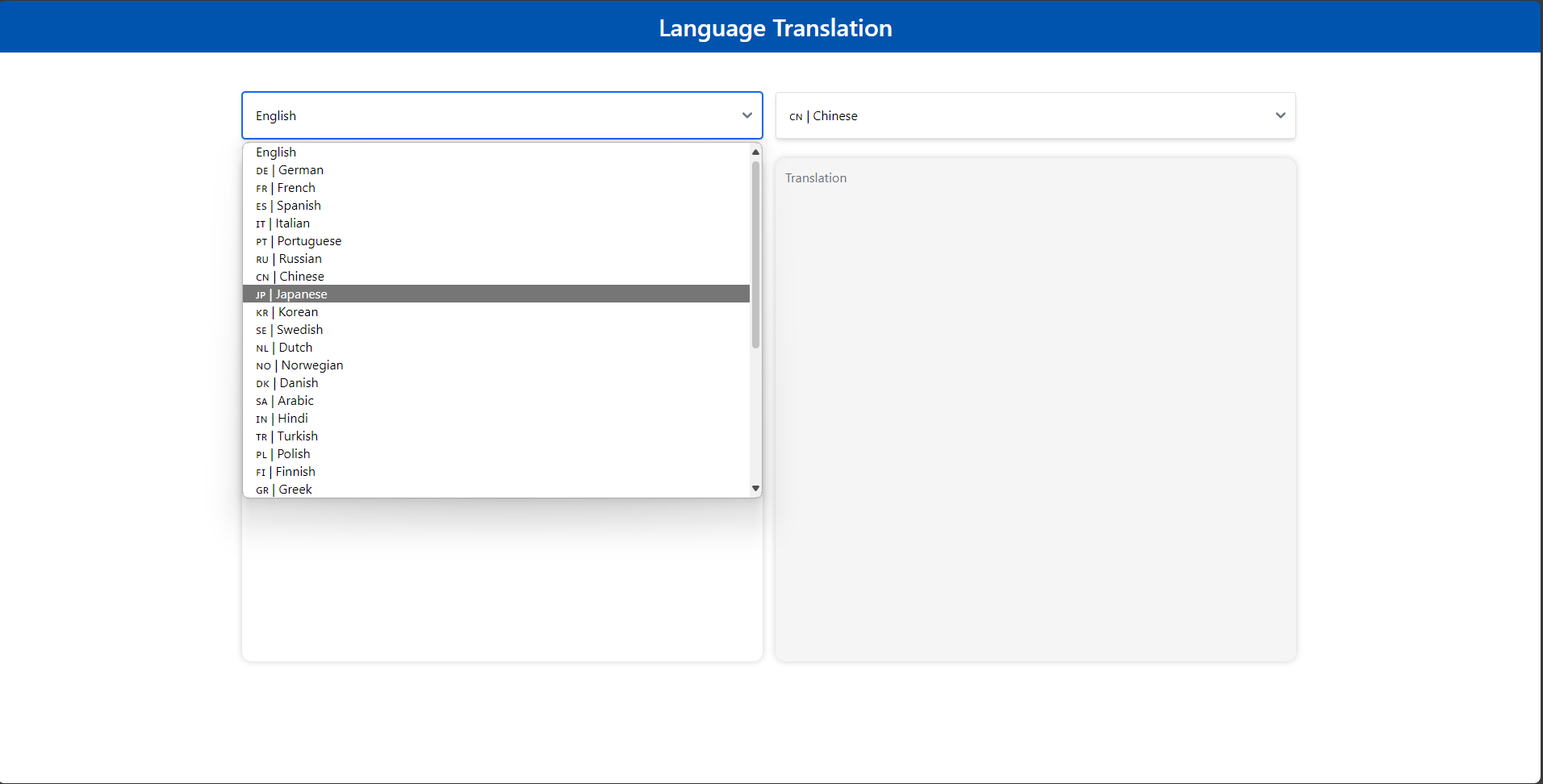This screenshot has width=1543, height=784.
Task: Open the target language Chinese dropdown
Action: coord(1025,115)
